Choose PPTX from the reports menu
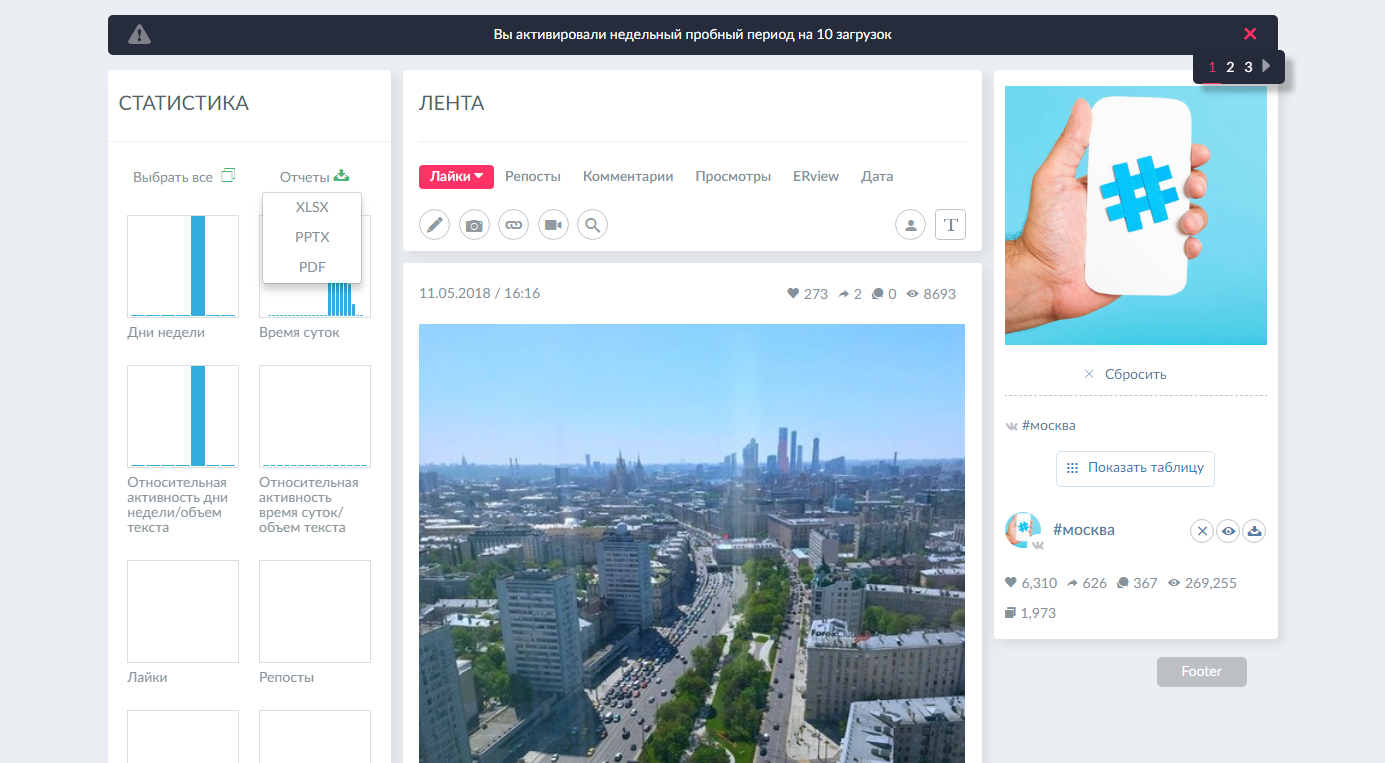This screenshot has width=1385, height=763. coord(312,237)
